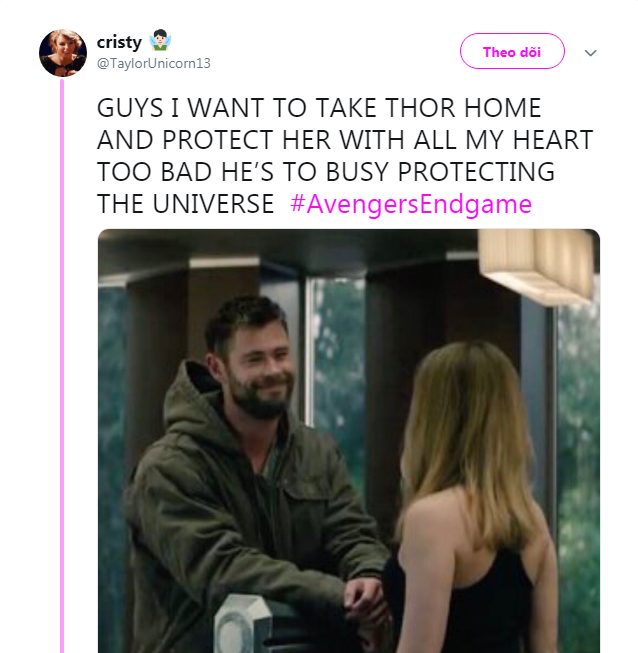Image resolution: width=638 pixels, height=653 pixels.
Task: Click the words "THE UNIVERSE" in the tweet
Action: tap(185, 204)
